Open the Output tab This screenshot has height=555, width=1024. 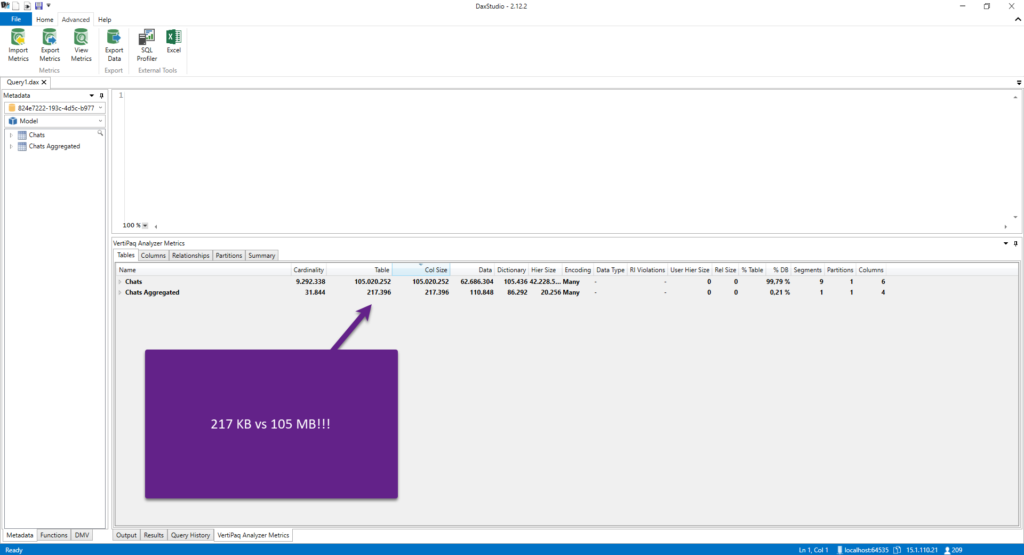click(126, 535)
